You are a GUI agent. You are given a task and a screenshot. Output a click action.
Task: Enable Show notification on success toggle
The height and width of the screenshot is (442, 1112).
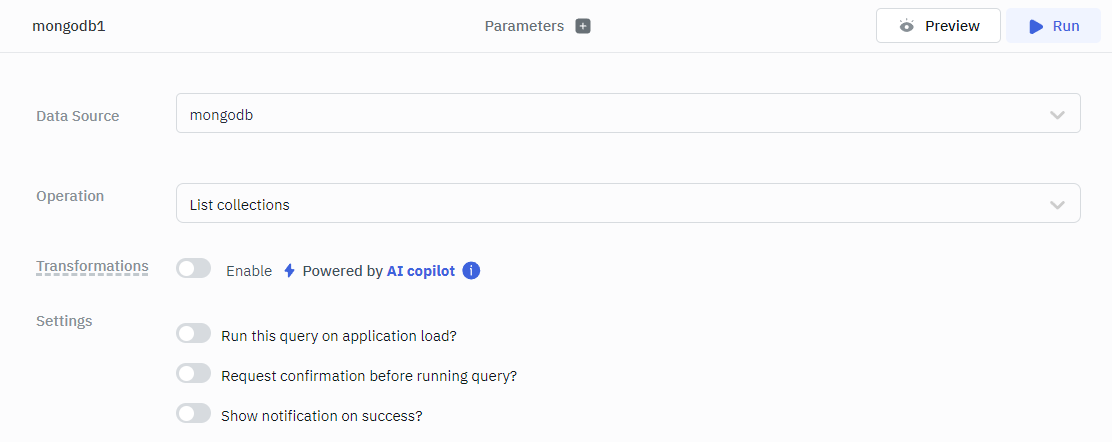click(193, 413)
